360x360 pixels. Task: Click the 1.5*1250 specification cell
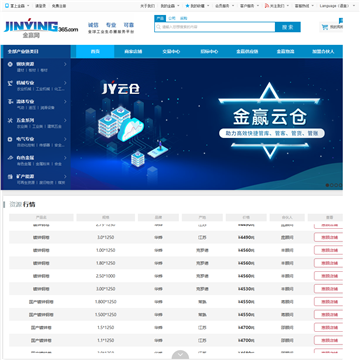click(x=106, y=327)
